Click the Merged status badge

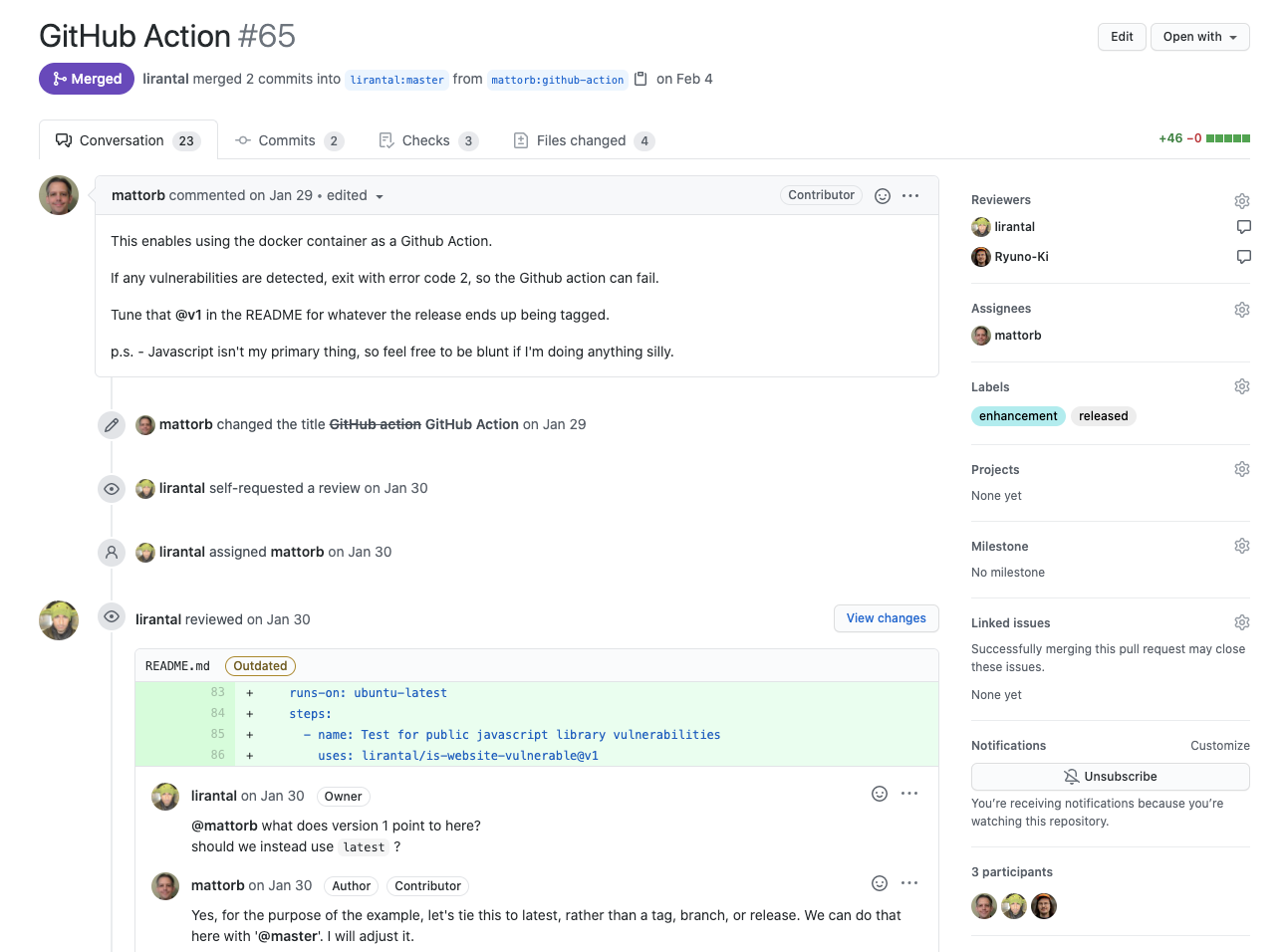point(87,79)
